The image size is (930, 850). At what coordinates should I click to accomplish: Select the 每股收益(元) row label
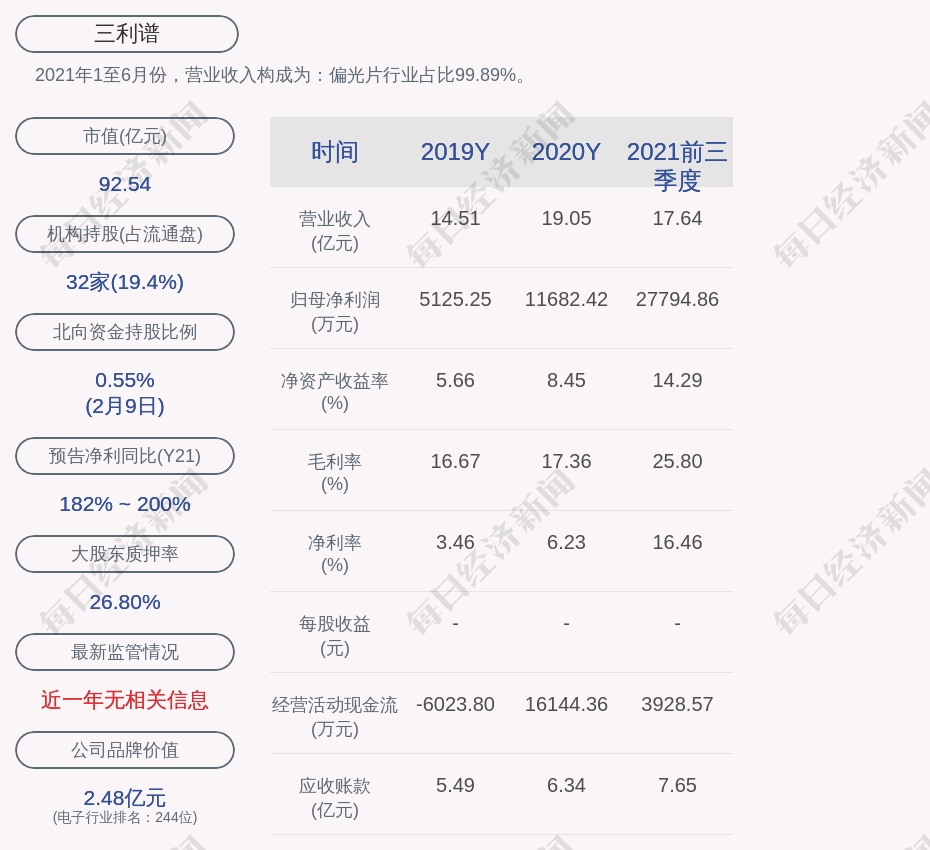click(335, 636)
